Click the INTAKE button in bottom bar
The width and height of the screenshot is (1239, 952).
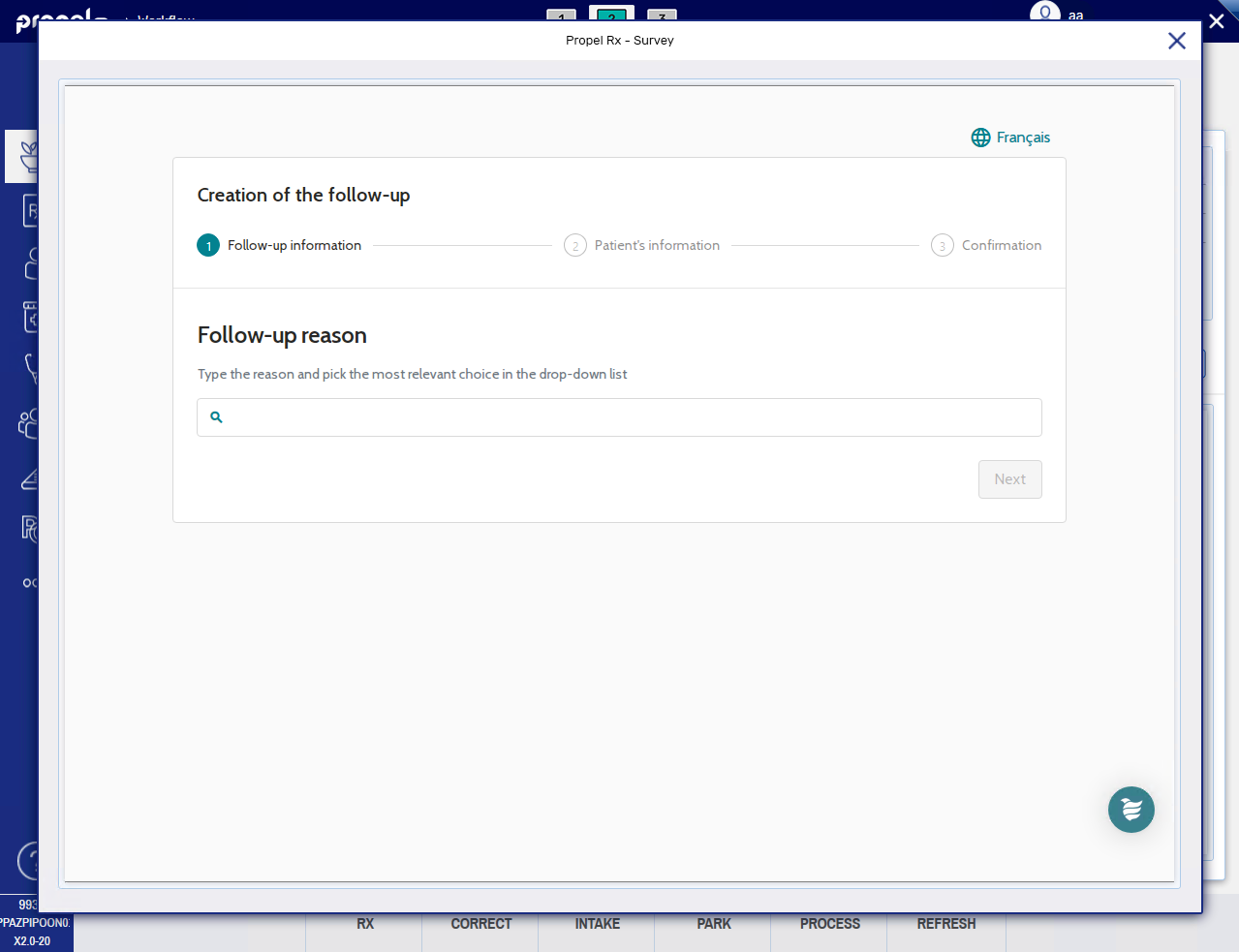[597, 924]
